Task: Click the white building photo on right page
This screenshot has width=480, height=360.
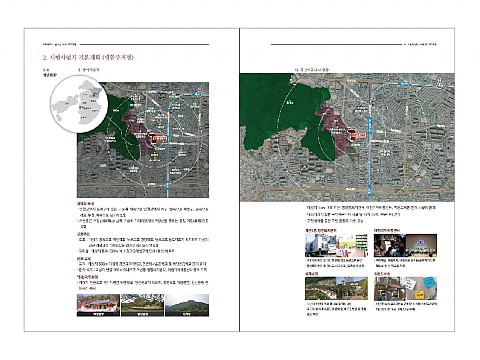Action: [x=336, y=246]
